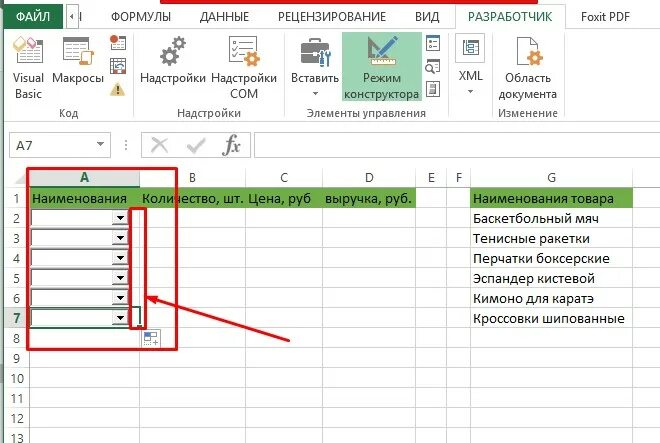660x443 pixels.
Task: Select the Перчатки боксерские cell
Action: (551, 258)
